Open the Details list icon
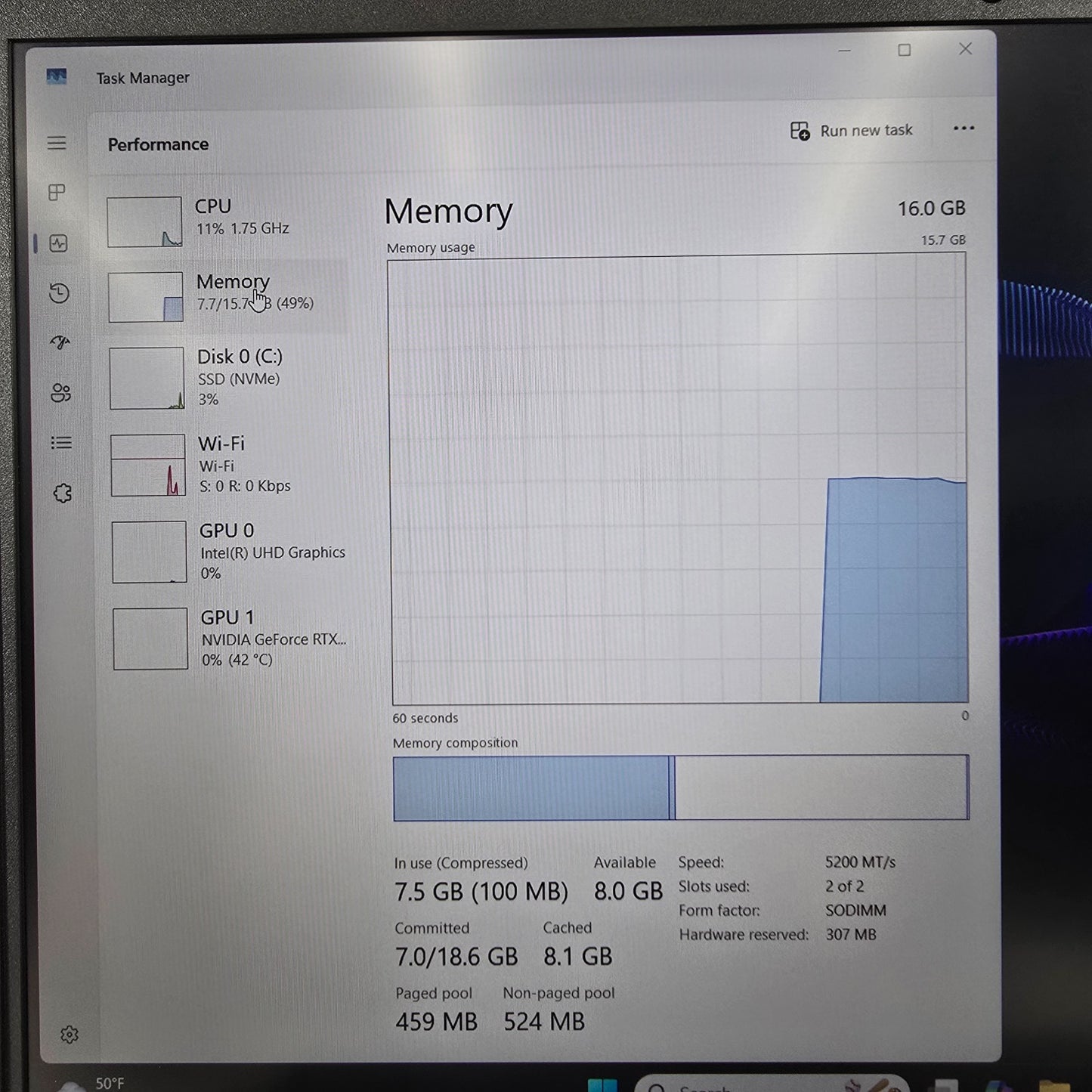The width and height of the screenshot is (1092, 1092). 61,442
